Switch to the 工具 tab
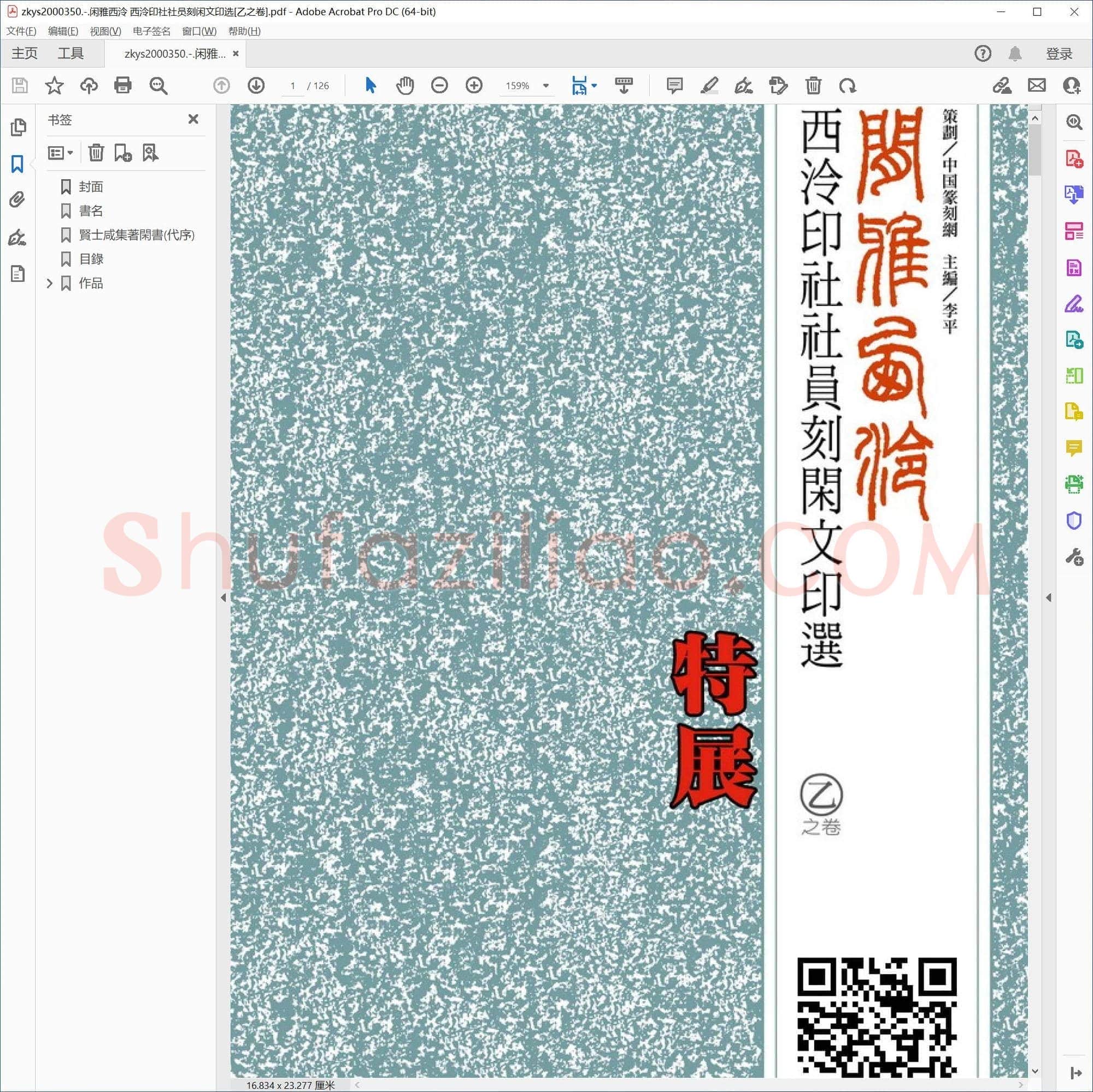Image resolution: width=1093 pixels, height=1092 pixels. [70, 53]
